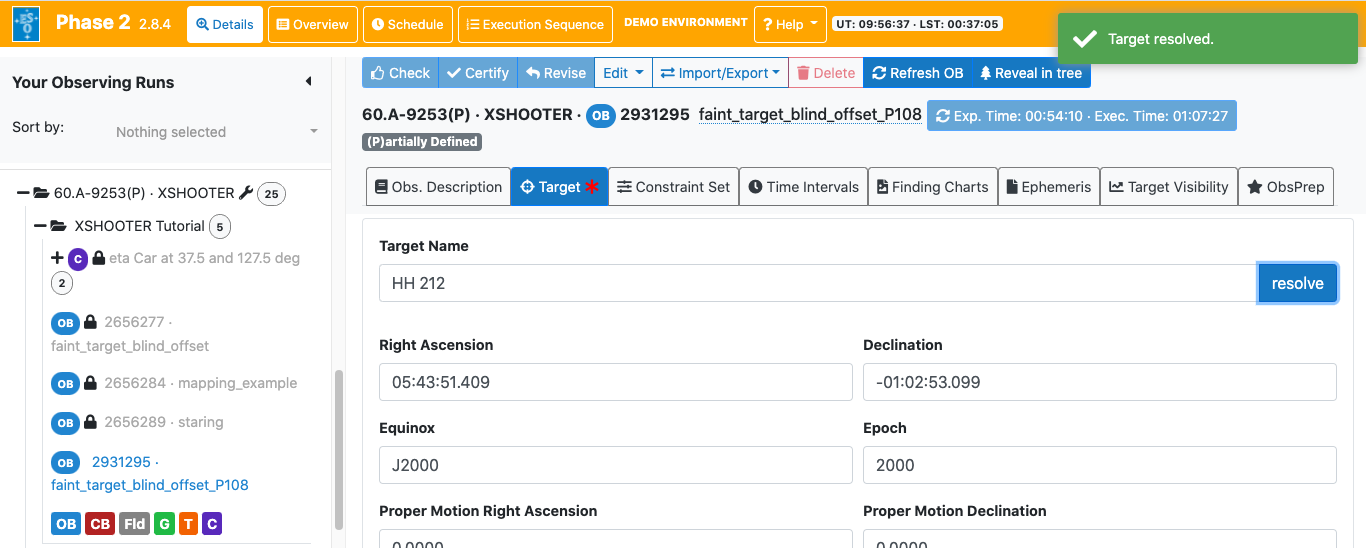
Task: Collapse the Your Observing Runs panel
Action: [x=308, y=82]
